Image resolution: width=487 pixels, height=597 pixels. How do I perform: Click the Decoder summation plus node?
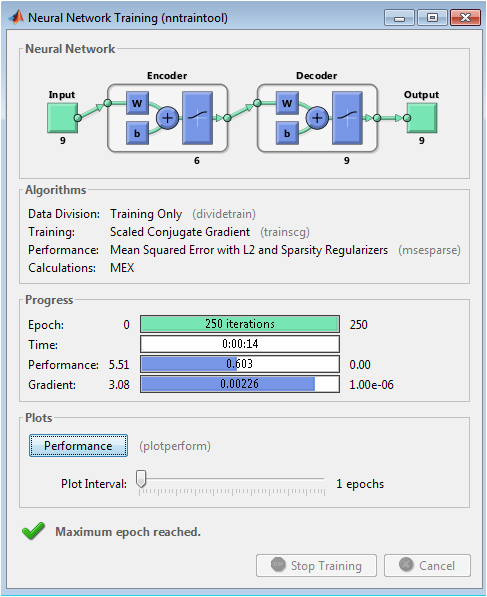coord(317,118)
